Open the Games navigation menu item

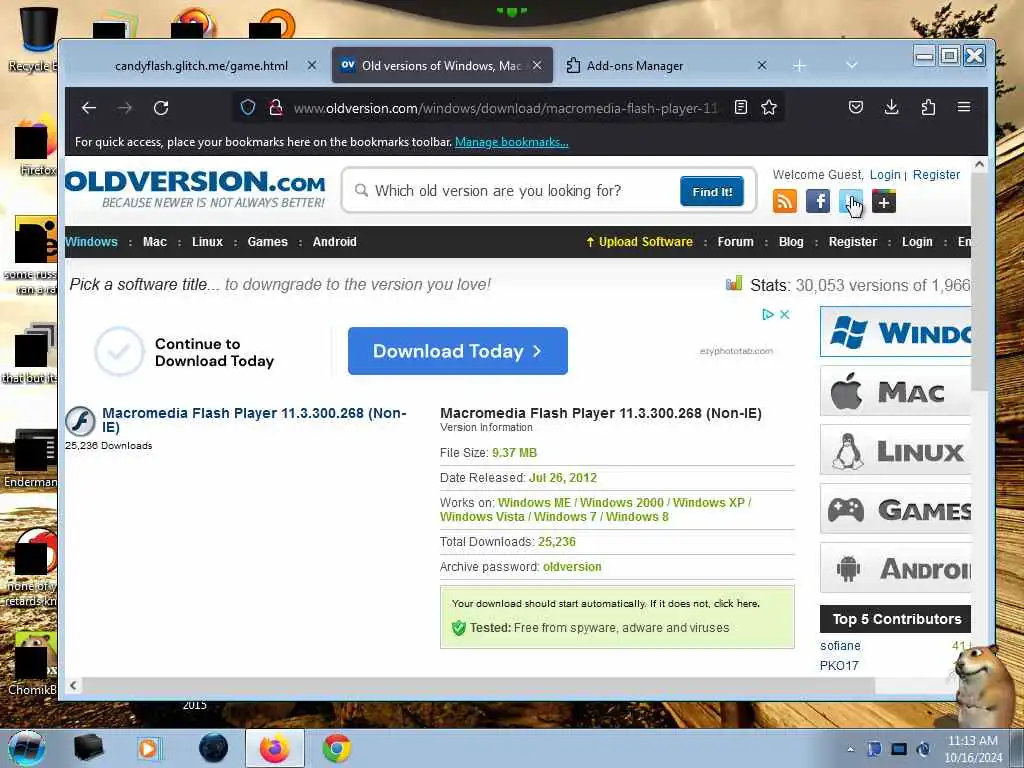pos(268,242)
